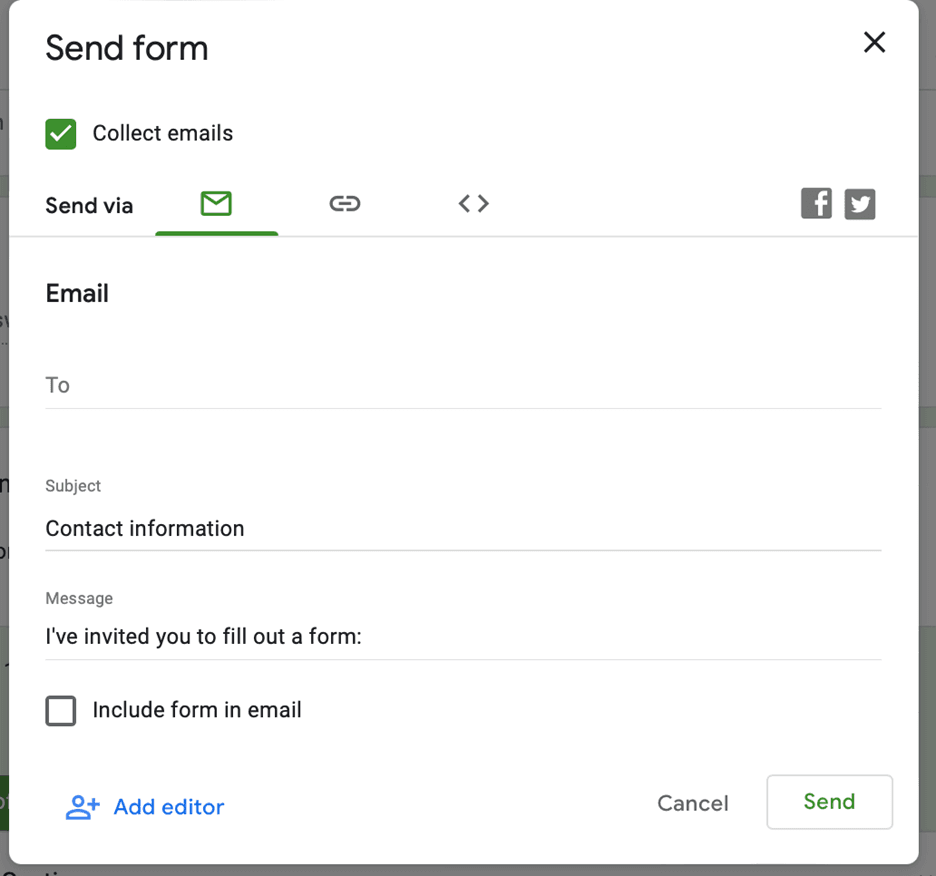Share the form via Facebook
The image size is (936, 876).
(x=816, y=203)
